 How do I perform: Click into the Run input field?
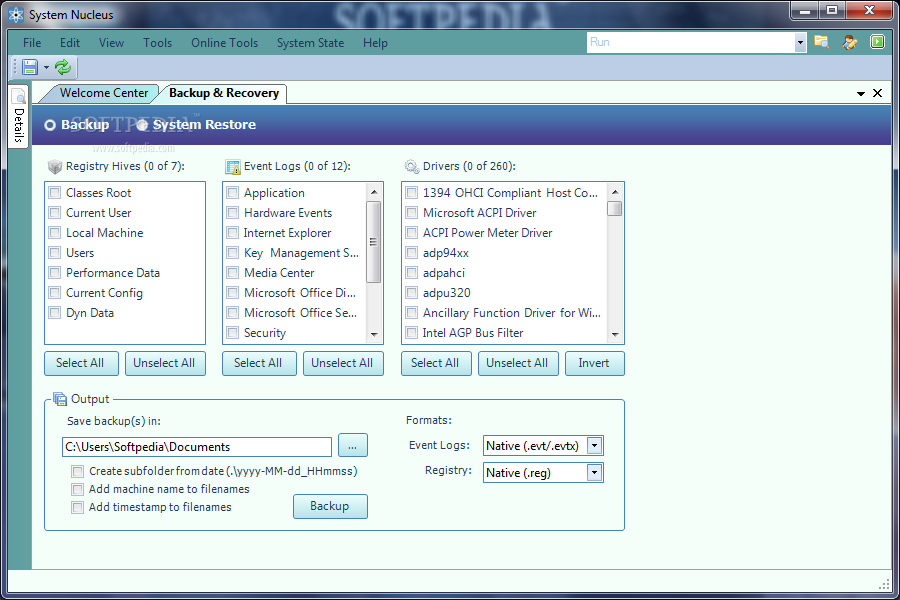point(690,42)
